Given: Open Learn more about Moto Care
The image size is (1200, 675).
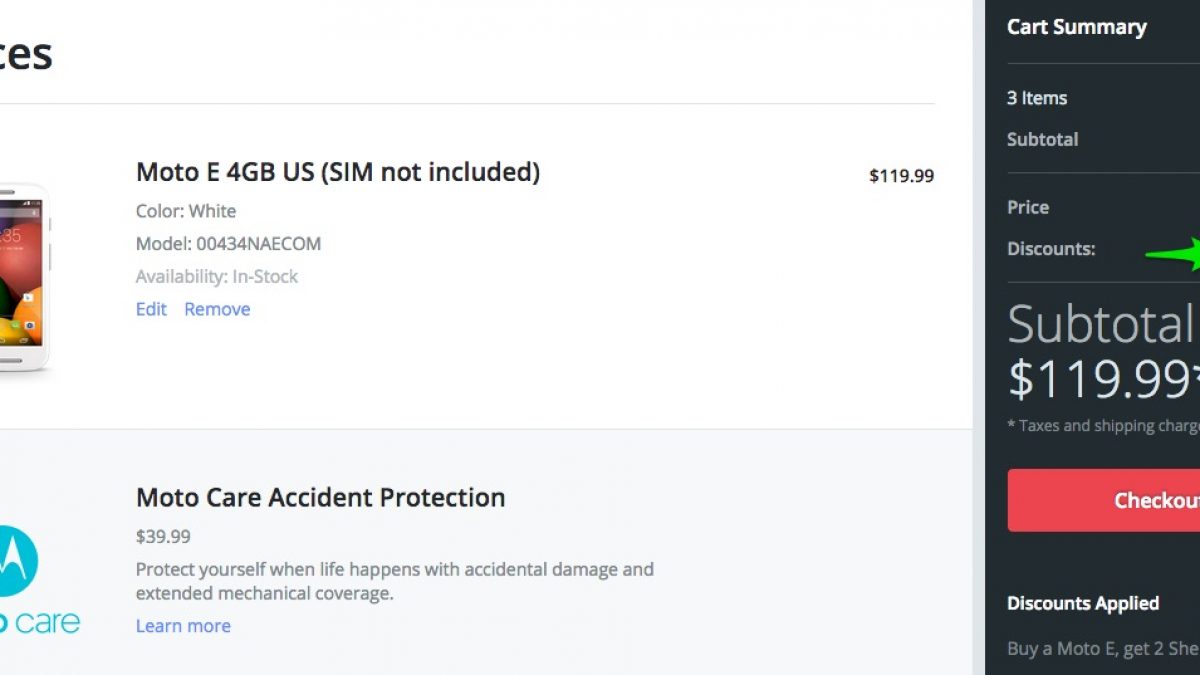Looking at the screenshot, I should pos(183,626).
